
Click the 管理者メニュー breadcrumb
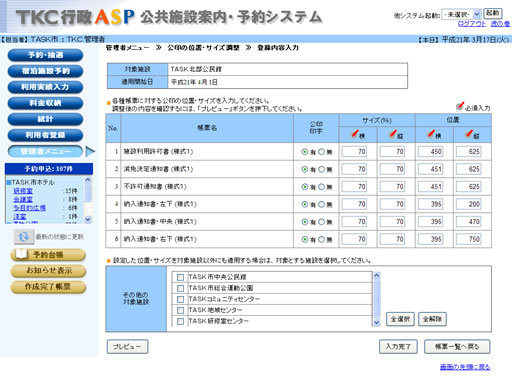(x=128, y=48)
